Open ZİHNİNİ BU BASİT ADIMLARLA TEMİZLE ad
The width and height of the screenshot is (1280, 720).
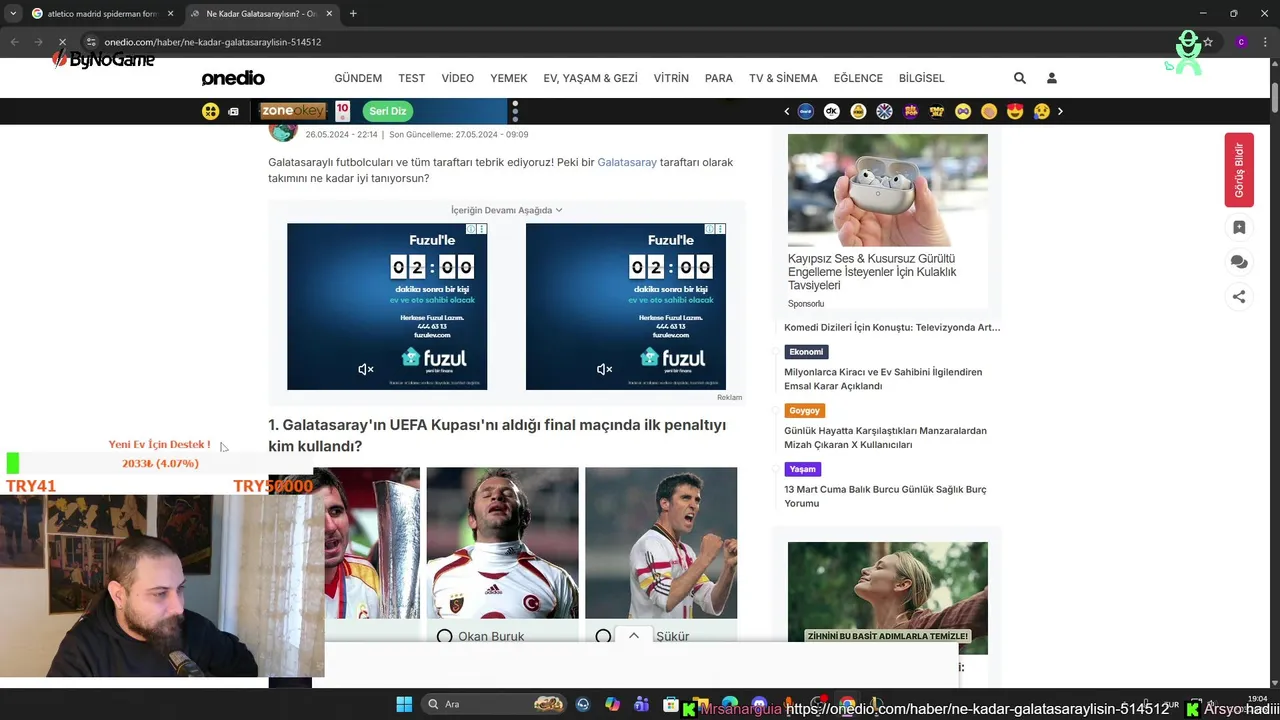(888, 598)
